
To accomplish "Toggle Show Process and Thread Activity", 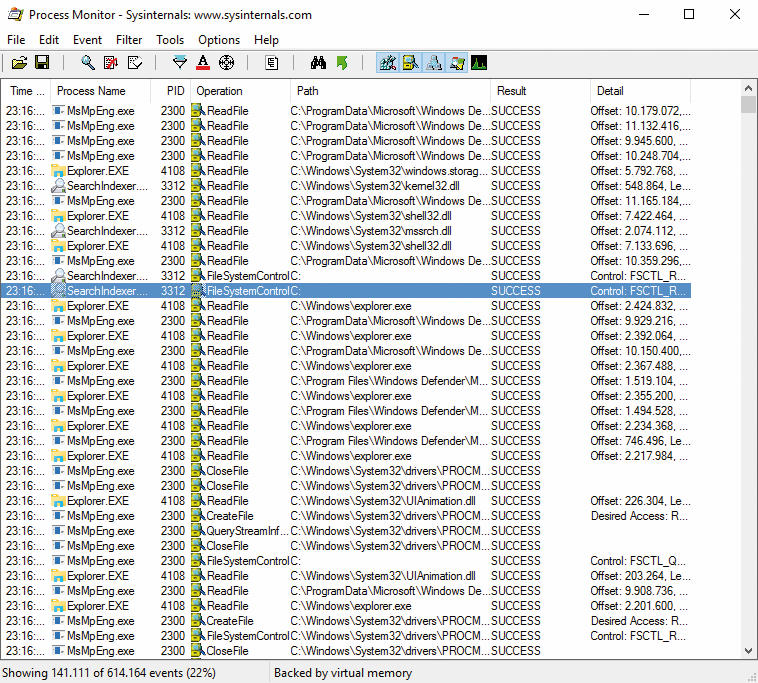I will coord(456,63).
